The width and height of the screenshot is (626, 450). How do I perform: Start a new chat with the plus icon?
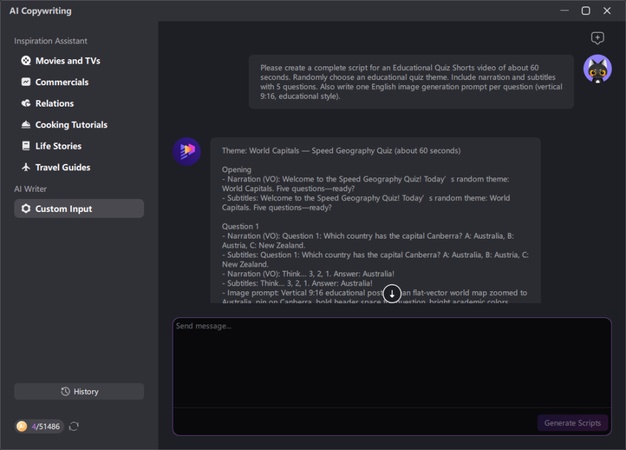click(x=597, y=38)
